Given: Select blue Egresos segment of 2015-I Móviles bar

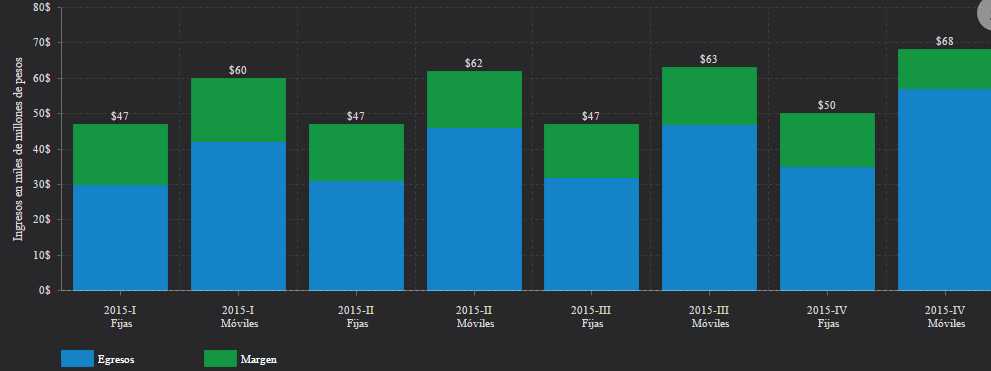Looking at the screenshot, I should [x=238, y=216].
